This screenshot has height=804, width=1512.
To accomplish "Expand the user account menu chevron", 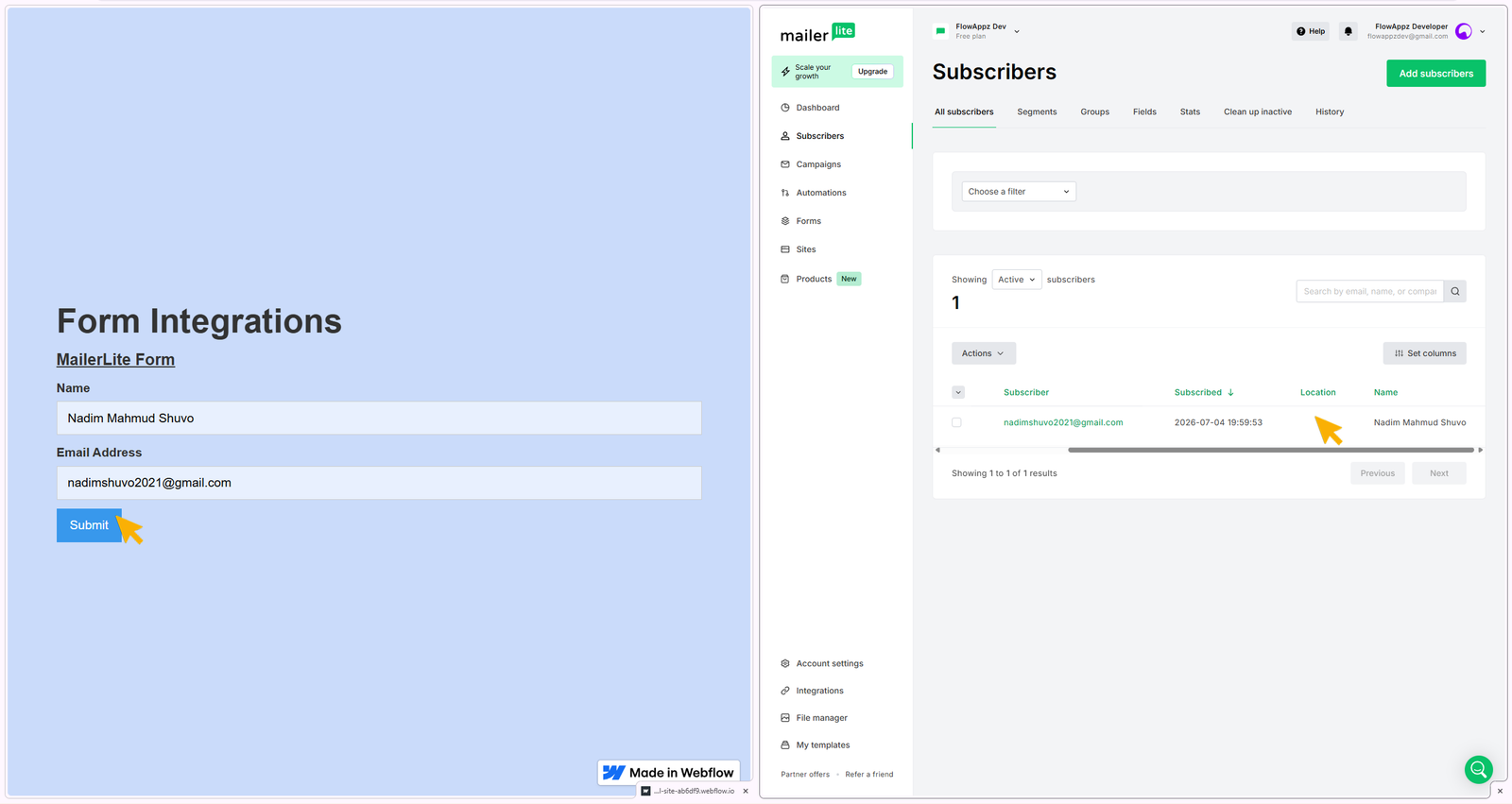I will point(1482,31).
